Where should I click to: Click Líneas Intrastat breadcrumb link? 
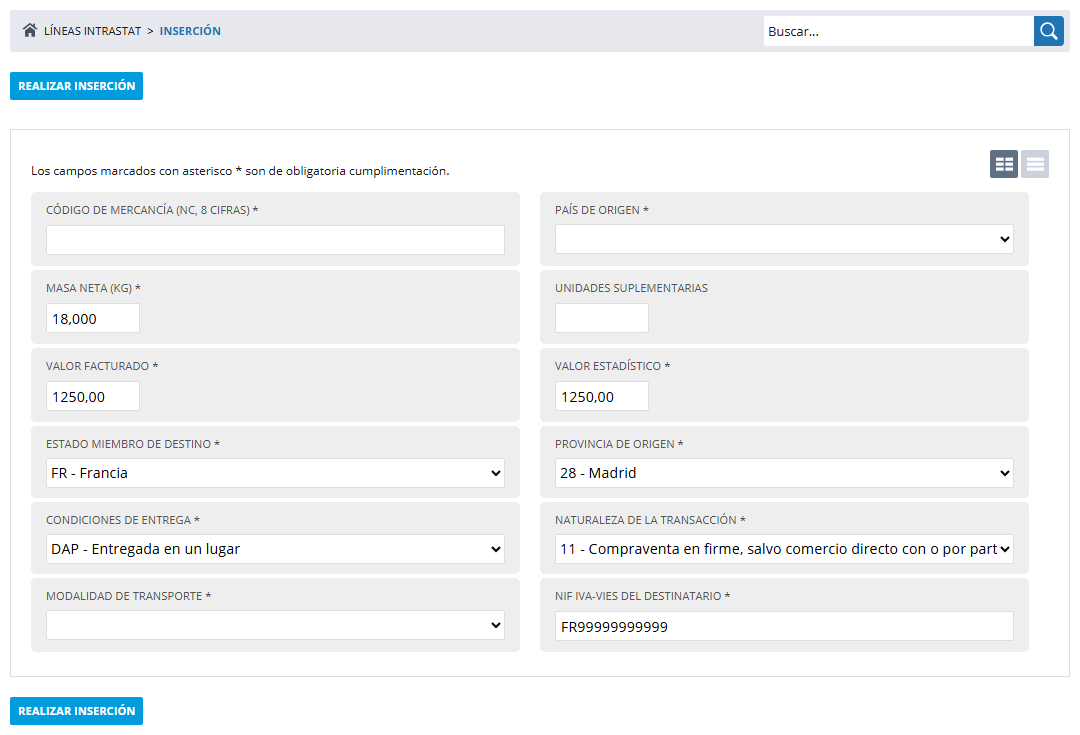coord(92,31)
